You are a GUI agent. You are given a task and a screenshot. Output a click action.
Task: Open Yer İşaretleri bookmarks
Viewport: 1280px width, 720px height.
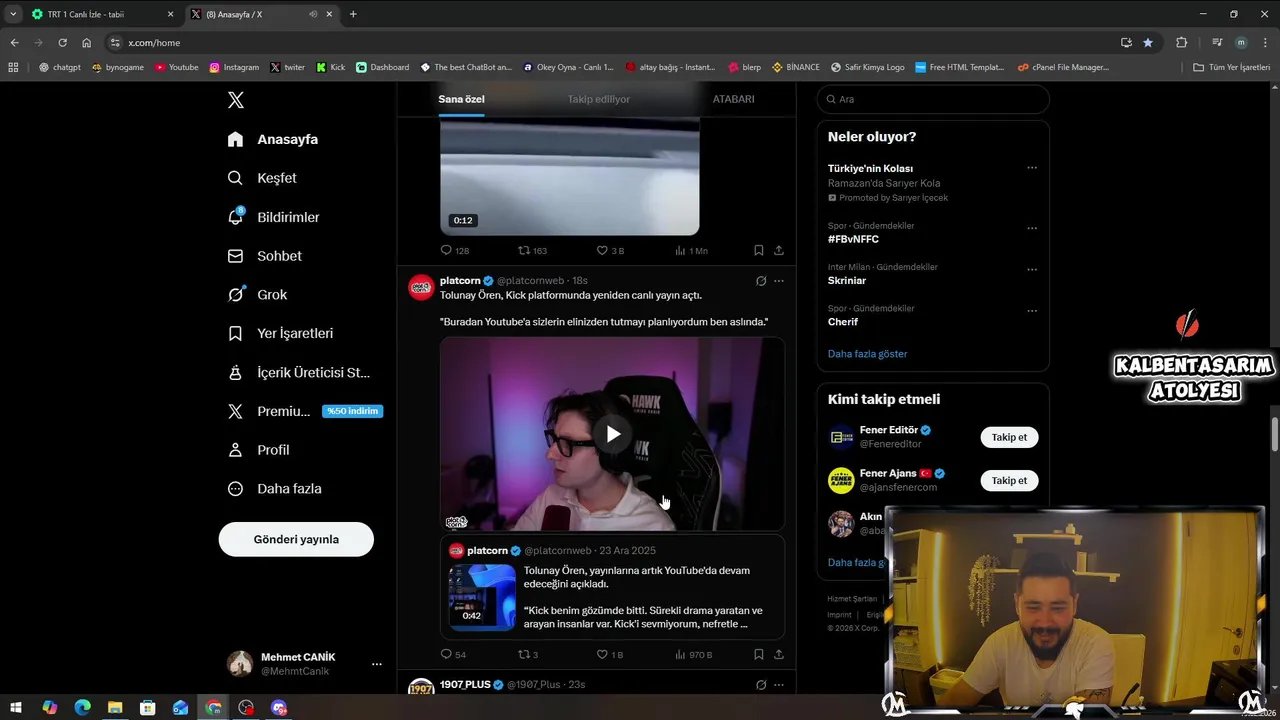click(280, 333)
